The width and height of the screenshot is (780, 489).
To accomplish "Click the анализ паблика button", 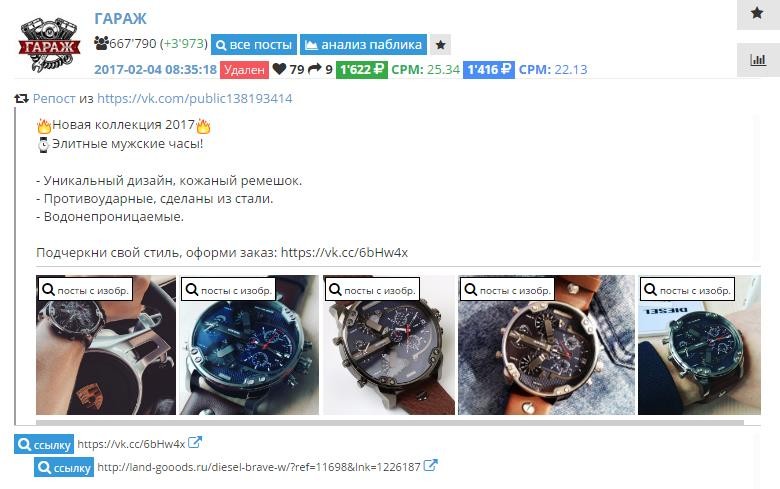I will pyautogui.click(x=363, y=45).
